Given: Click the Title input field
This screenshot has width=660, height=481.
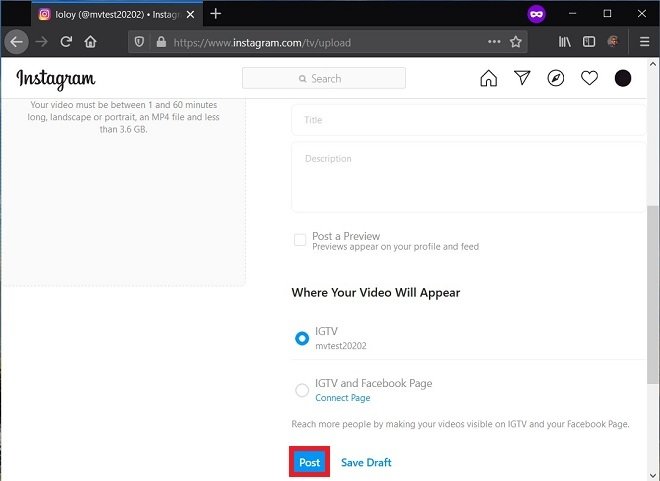Looking at the screenshot, I should tap(468, 120).
